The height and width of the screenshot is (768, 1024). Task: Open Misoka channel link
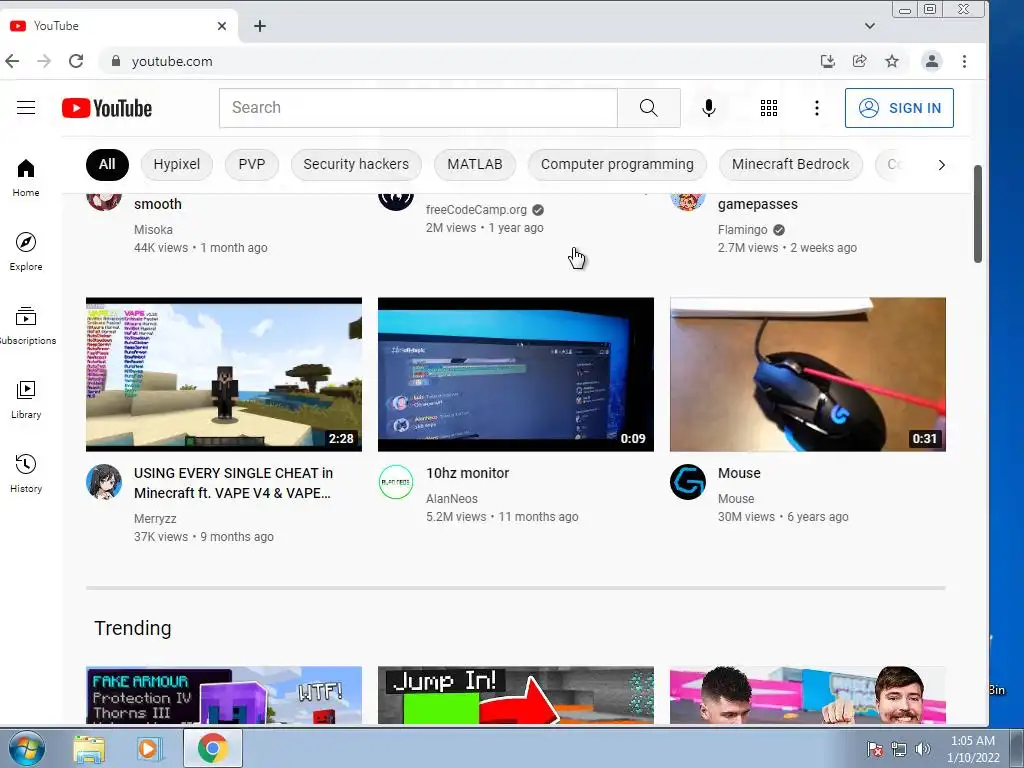point(153,230)
